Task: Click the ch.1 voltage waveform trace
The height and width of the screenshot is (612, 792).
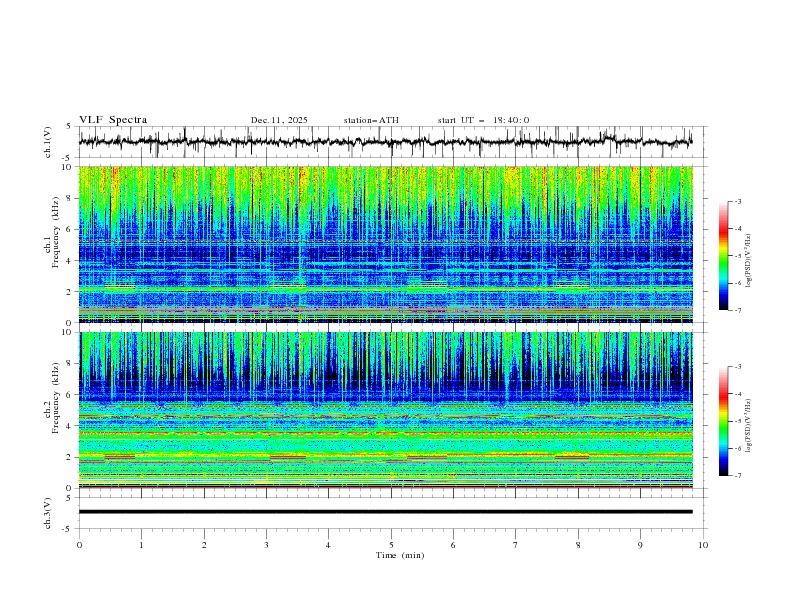Action: tap(385, 141)
